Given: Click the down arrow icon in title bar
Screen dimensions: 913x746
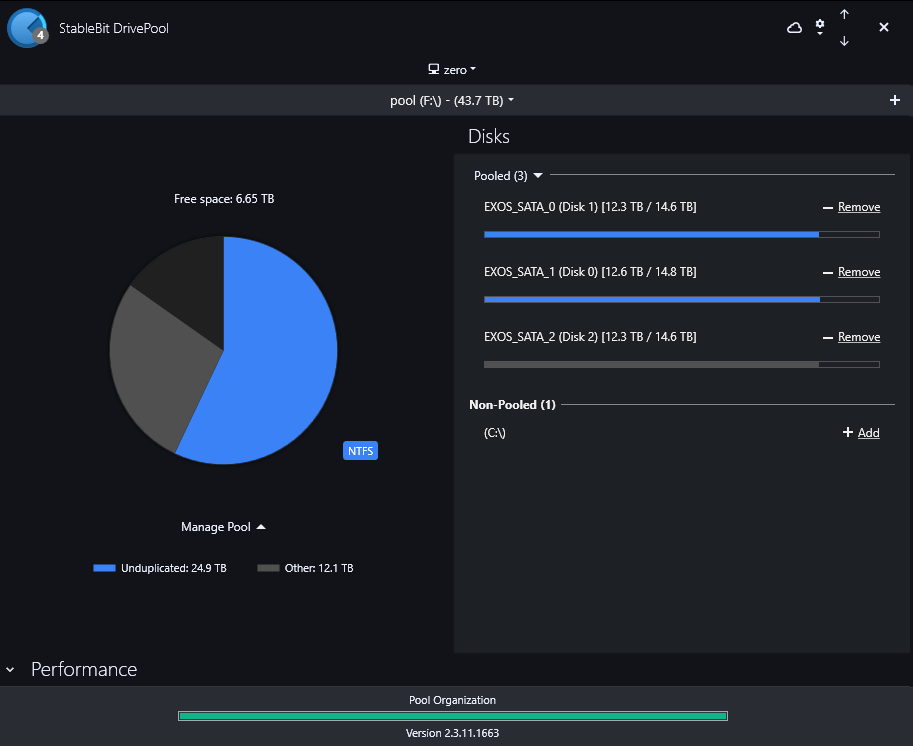Looking at the screenshot, I should 844,41.
